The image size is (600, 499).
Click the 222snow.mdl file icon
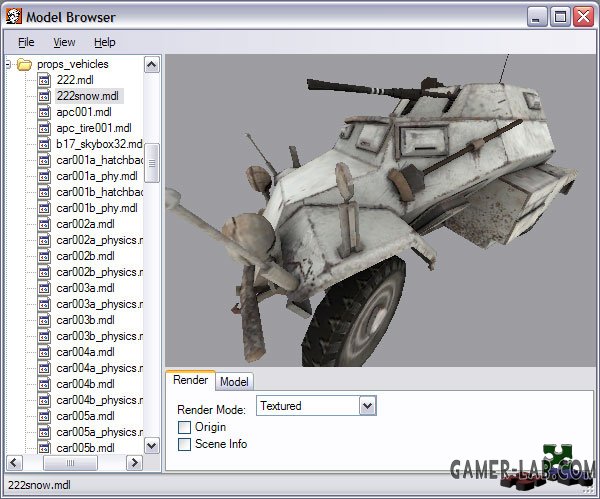44,96
